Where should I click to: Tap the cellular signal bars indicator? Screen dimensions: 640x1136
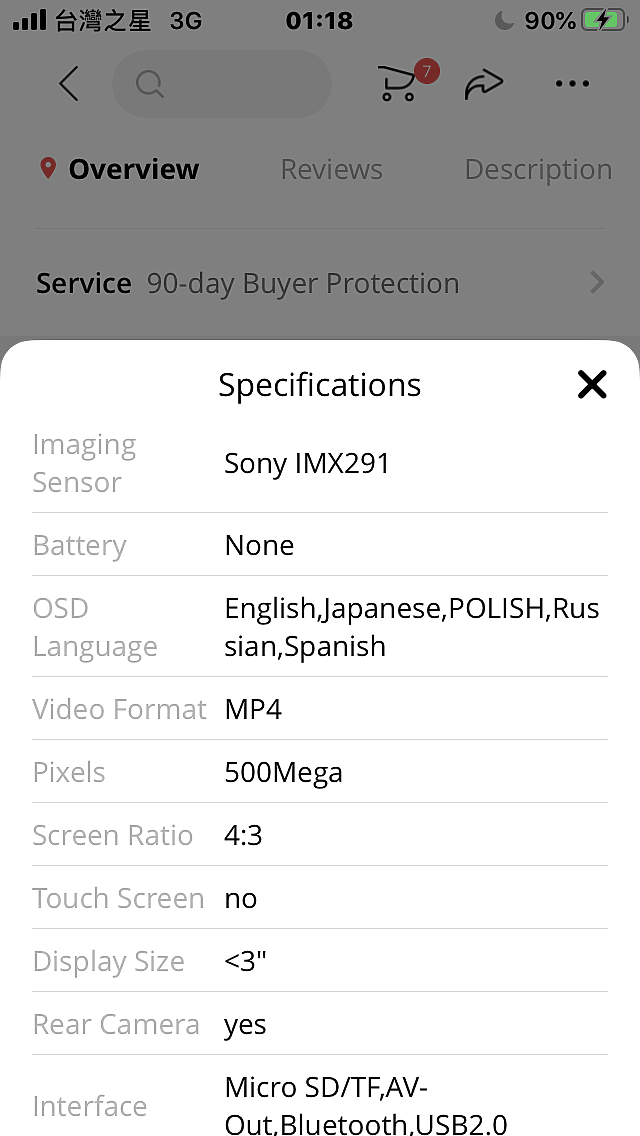click(29, 20)
